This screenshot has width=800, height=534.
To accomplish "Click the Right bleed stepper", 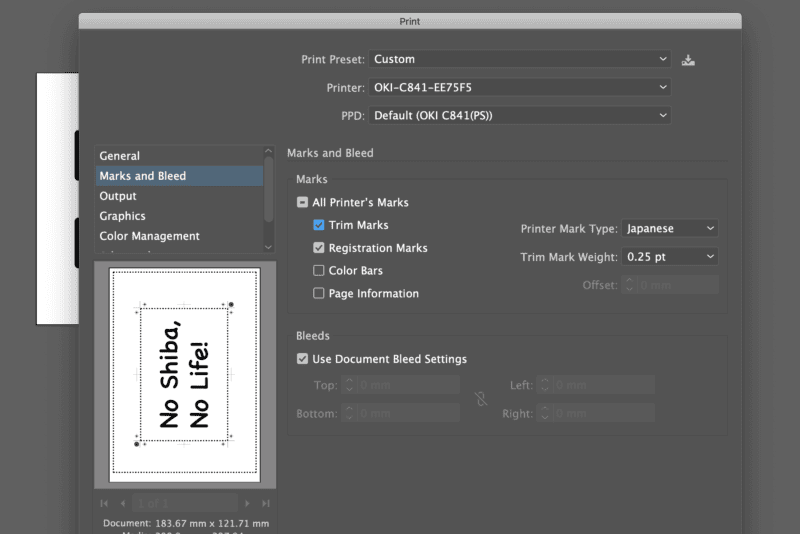I will 544,413.
